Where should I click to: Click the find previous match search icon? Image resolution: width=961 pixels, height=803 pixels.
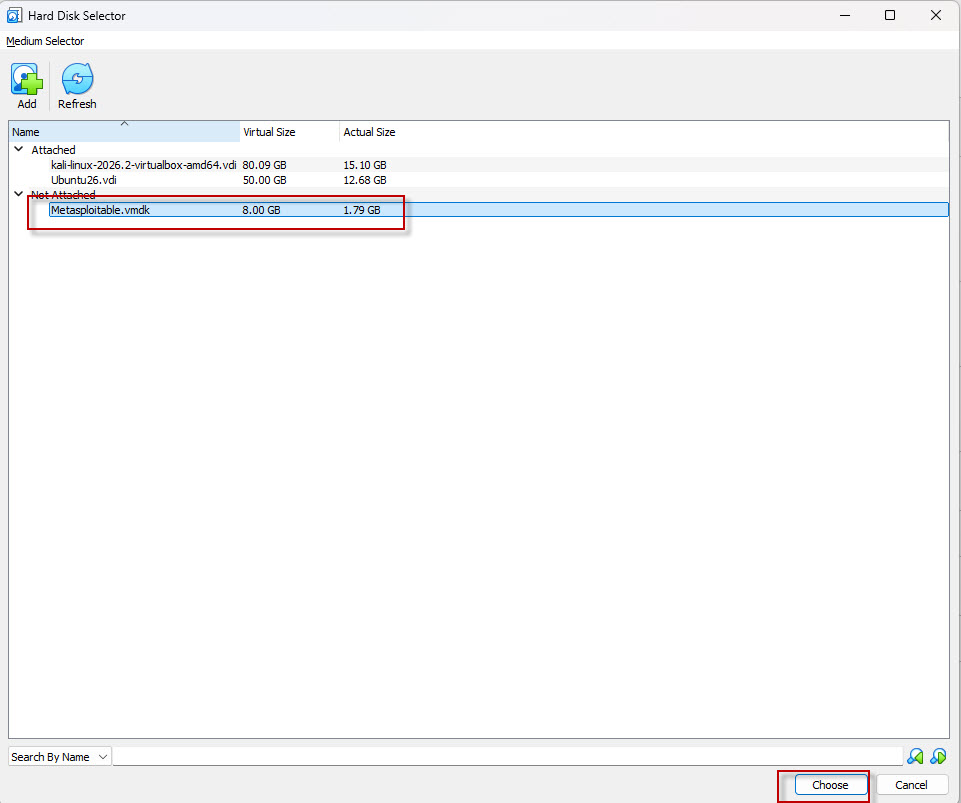(915, 756)
